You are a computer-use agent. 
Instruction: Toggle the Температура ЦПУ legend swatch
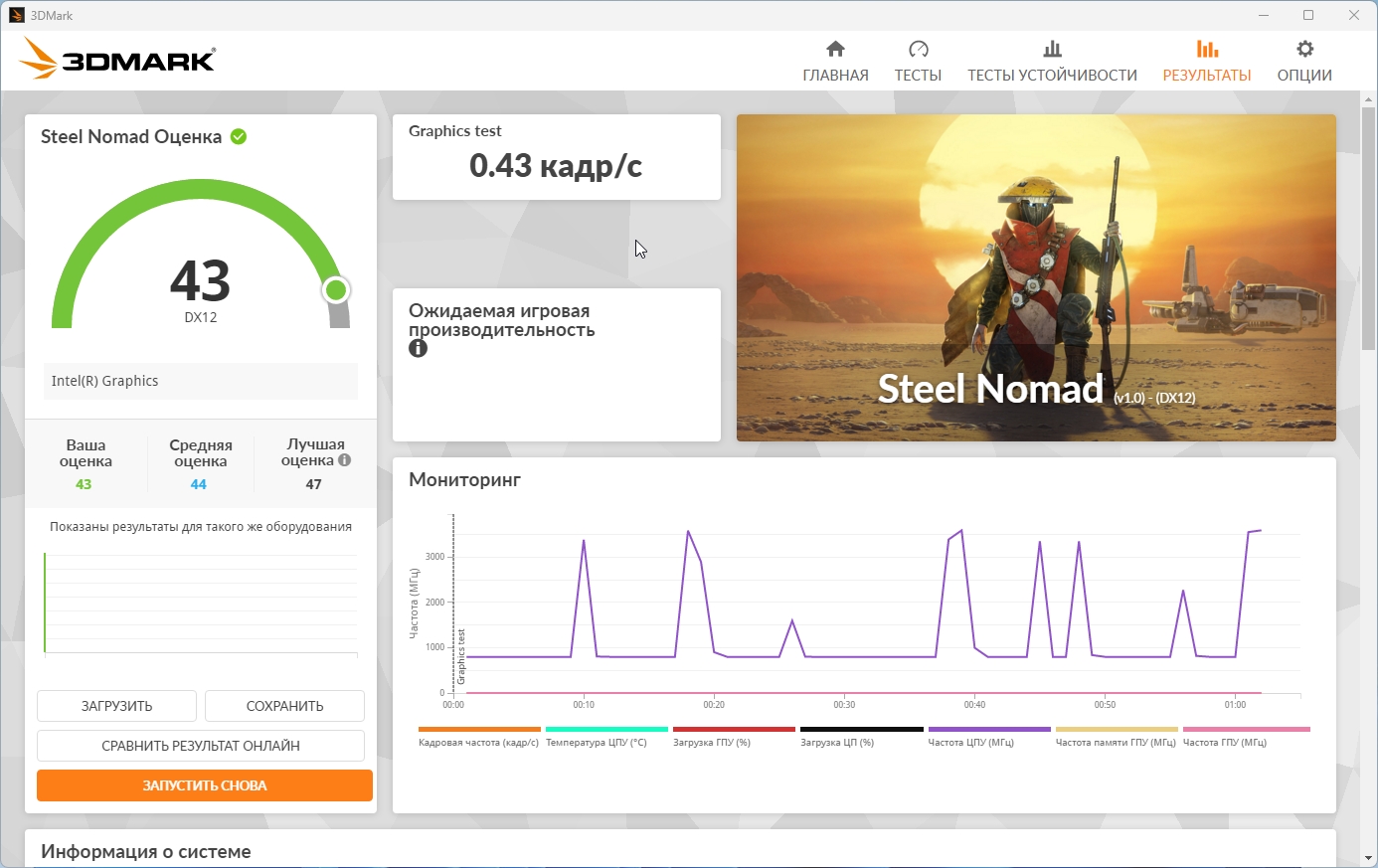pyautogui.click(x=606, y=730)
